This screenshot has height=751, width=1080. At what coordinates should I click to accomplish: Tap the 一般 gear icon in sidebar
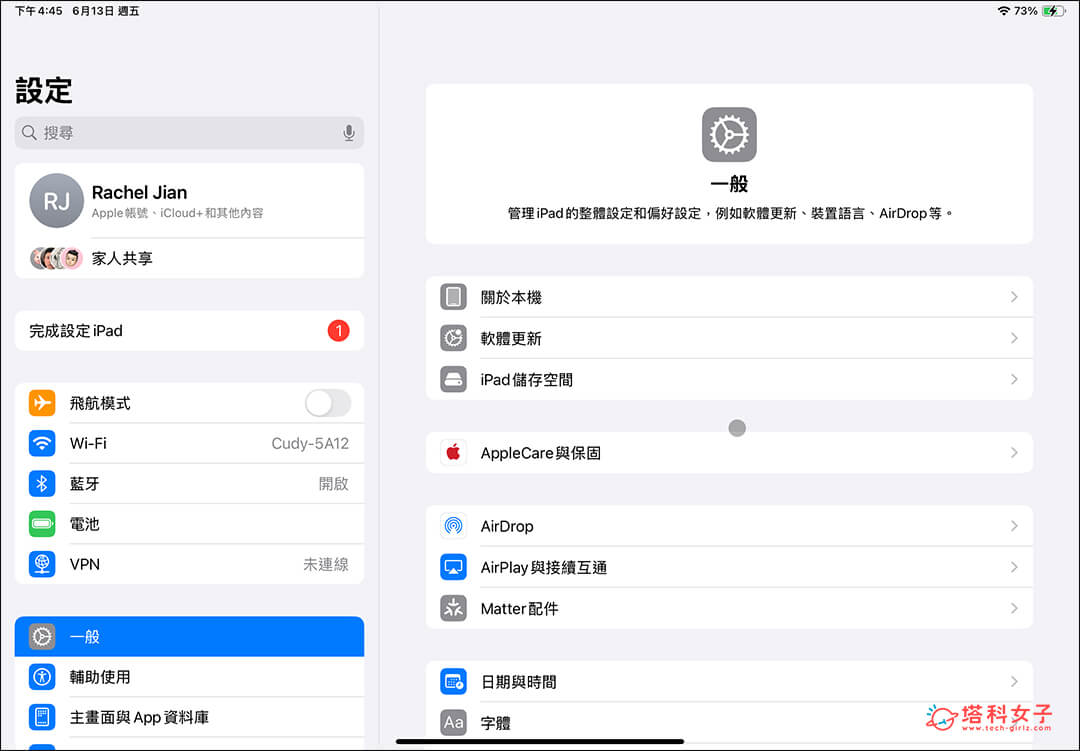click(x=42, y=637)
